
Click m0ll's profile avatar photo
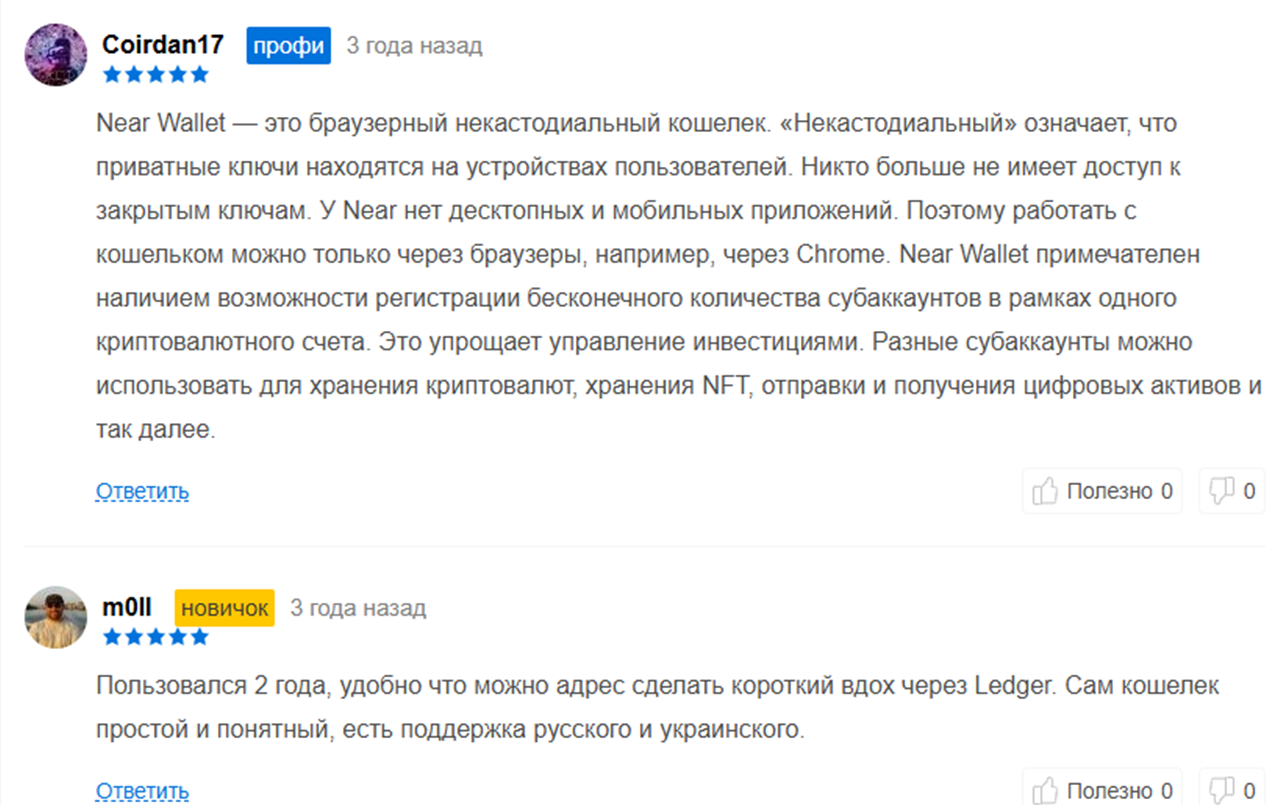click(x=55, y=617)
